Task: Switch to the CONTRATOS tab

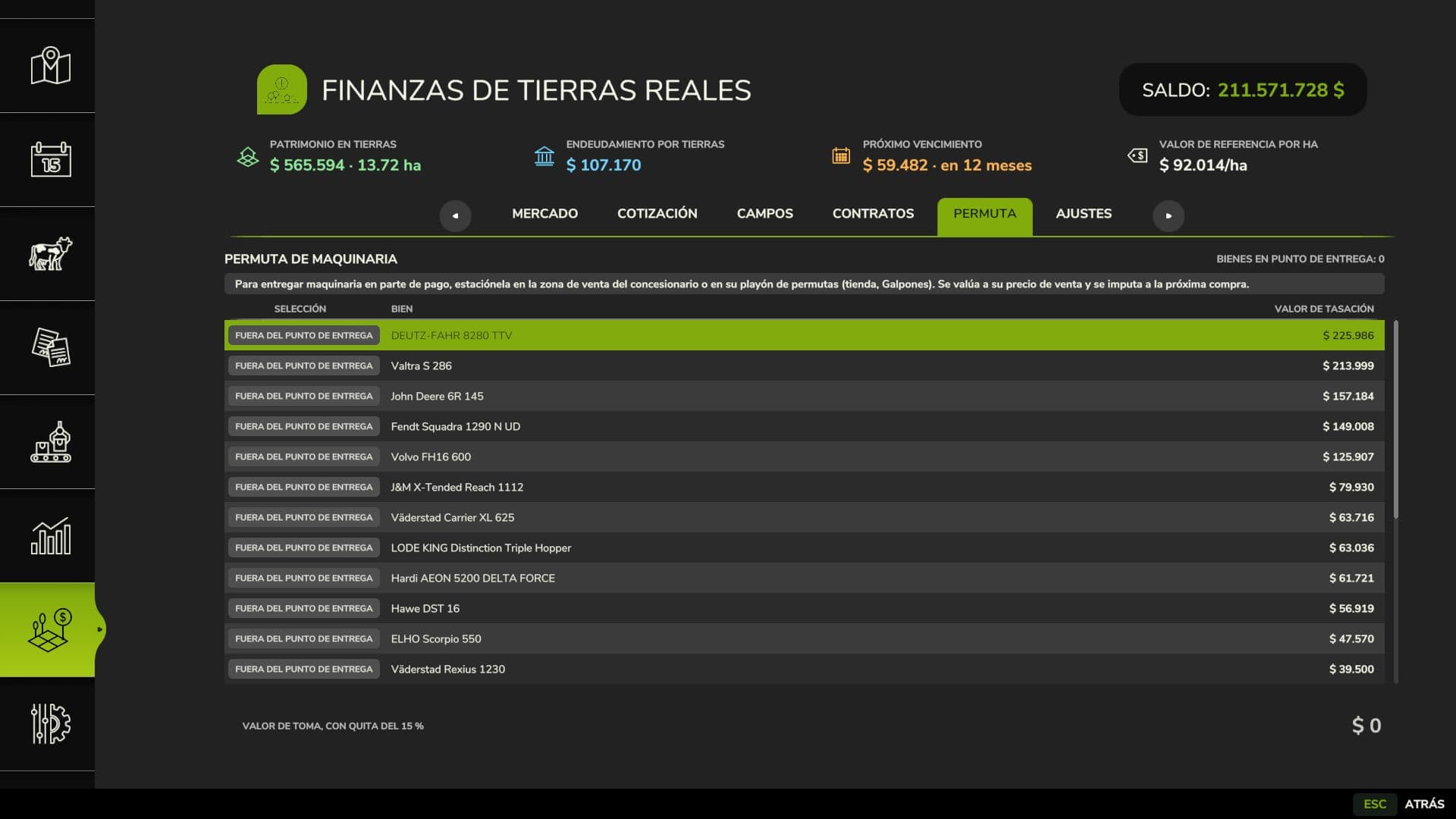Action: [x=873, y=214]
